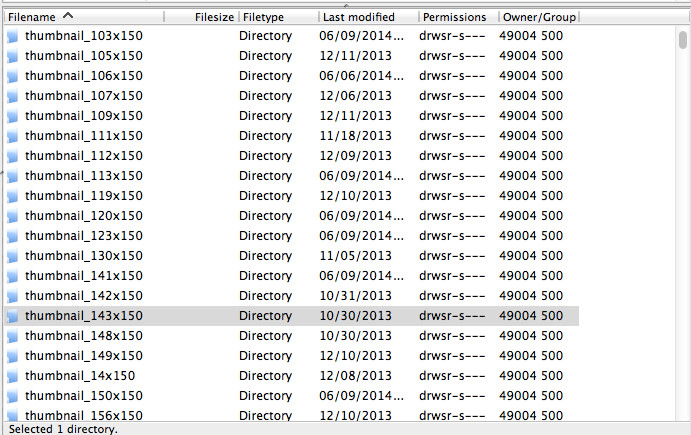691x435 pixels.
Task: Select the thumbnail_156x150 filename
Action: pyautogui.click(x=84, y=415)
